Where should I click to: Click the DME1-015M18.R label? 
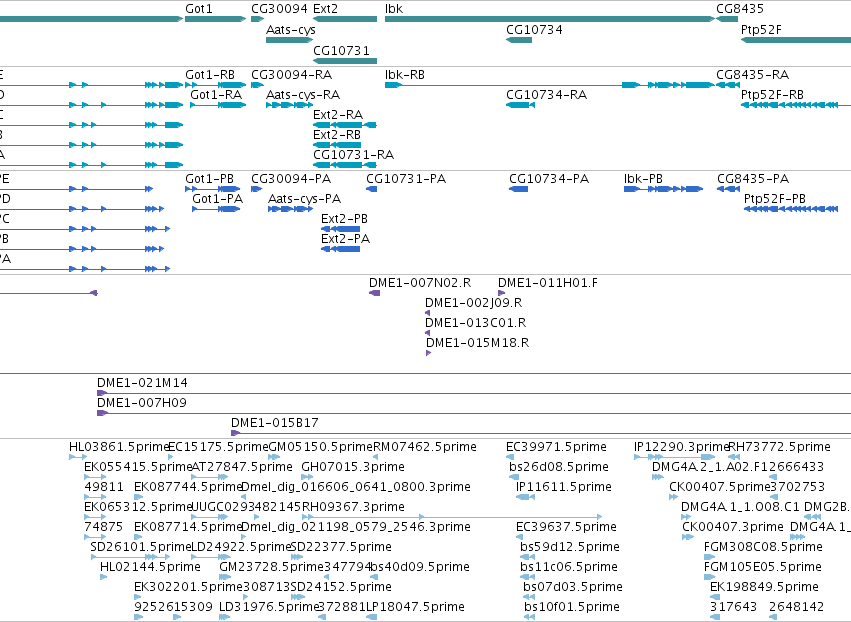478,343
